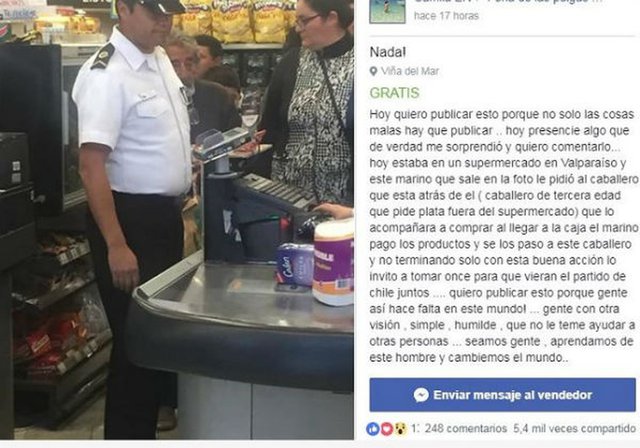The height and width of the screenshot is (448, 640).
Task: Click the location pin icon beside Viña del Mar
Action: click(x=373, y=71)
